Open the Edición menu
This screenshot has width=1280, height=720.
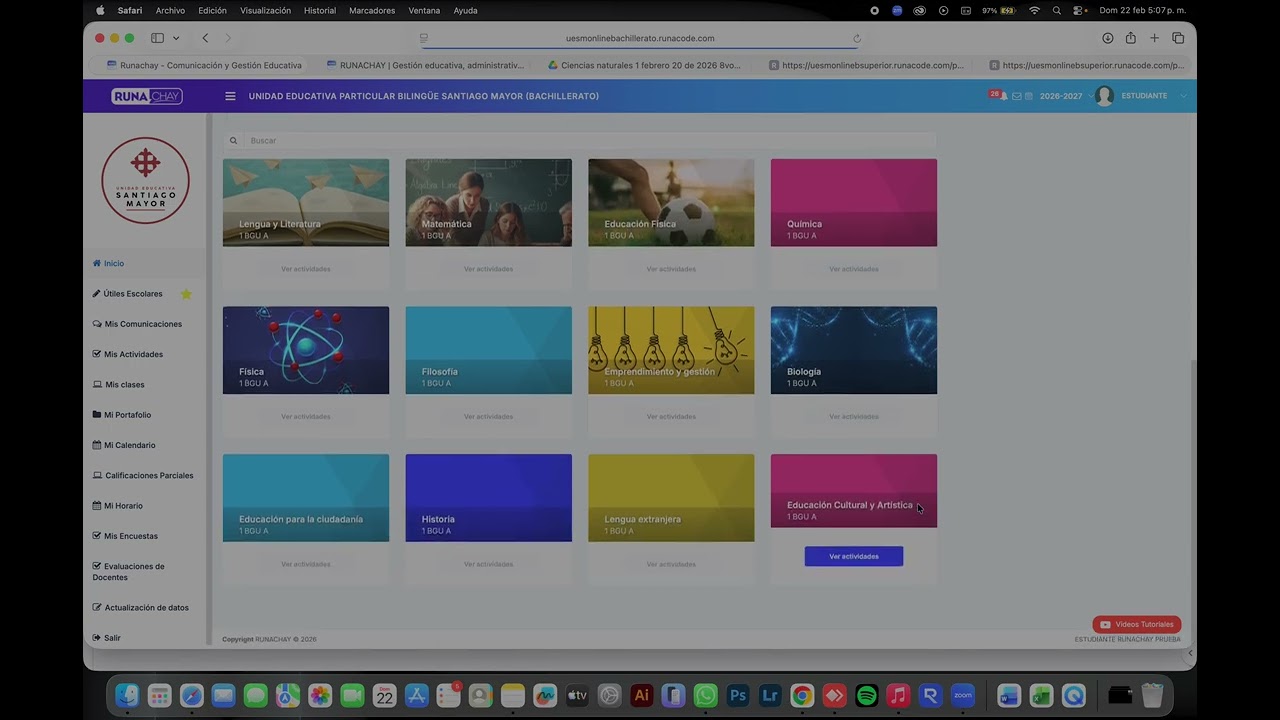[212, 10]
